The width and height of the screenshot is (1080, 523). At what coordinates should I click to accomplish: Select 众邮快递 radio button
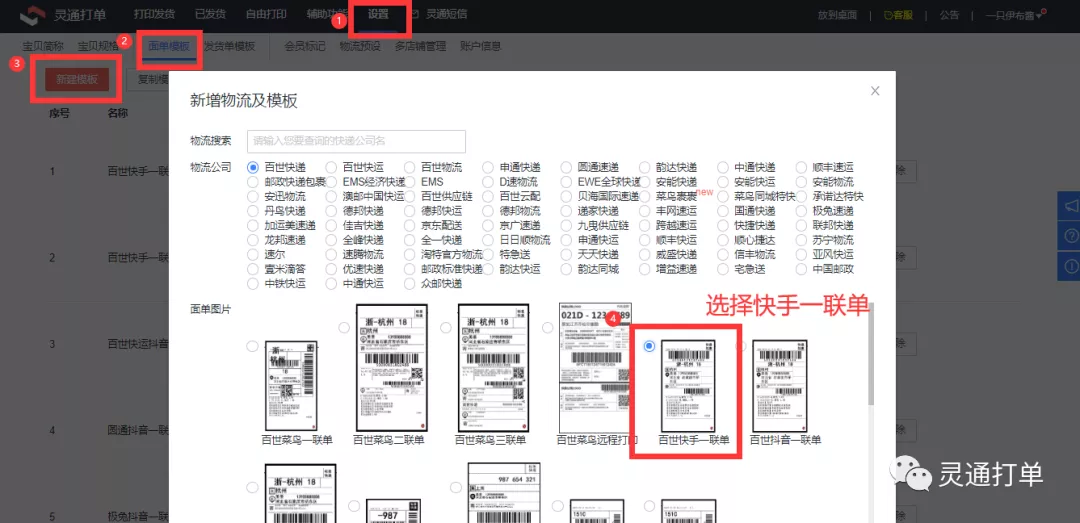point(410,283)
